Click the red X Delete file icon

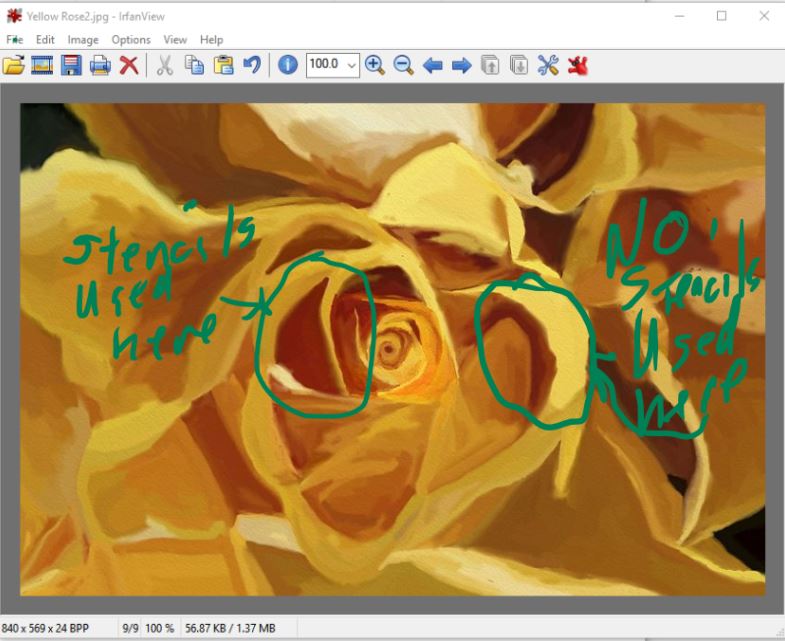coord(129,65)
